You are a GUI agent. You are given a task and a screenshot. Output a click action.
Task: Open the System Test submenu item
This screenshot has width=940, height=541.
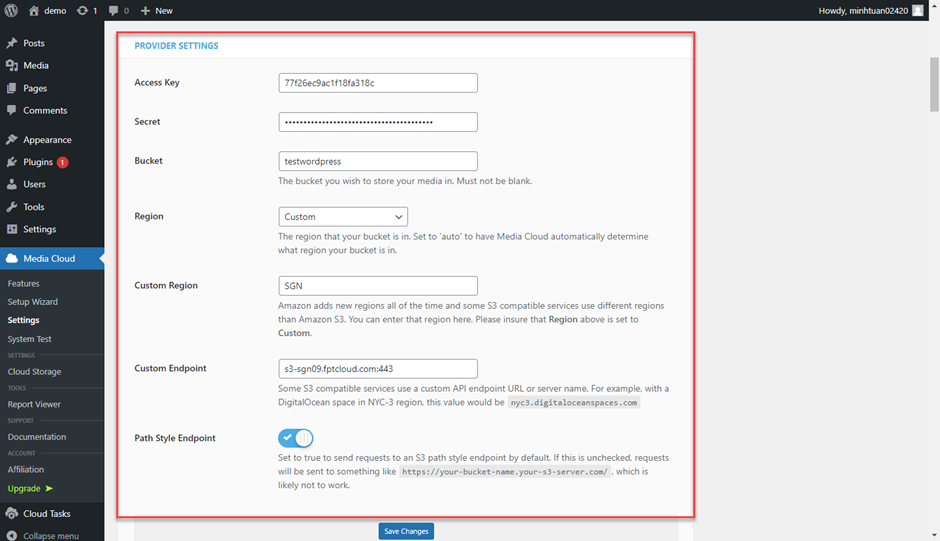(x=29, y=339)
